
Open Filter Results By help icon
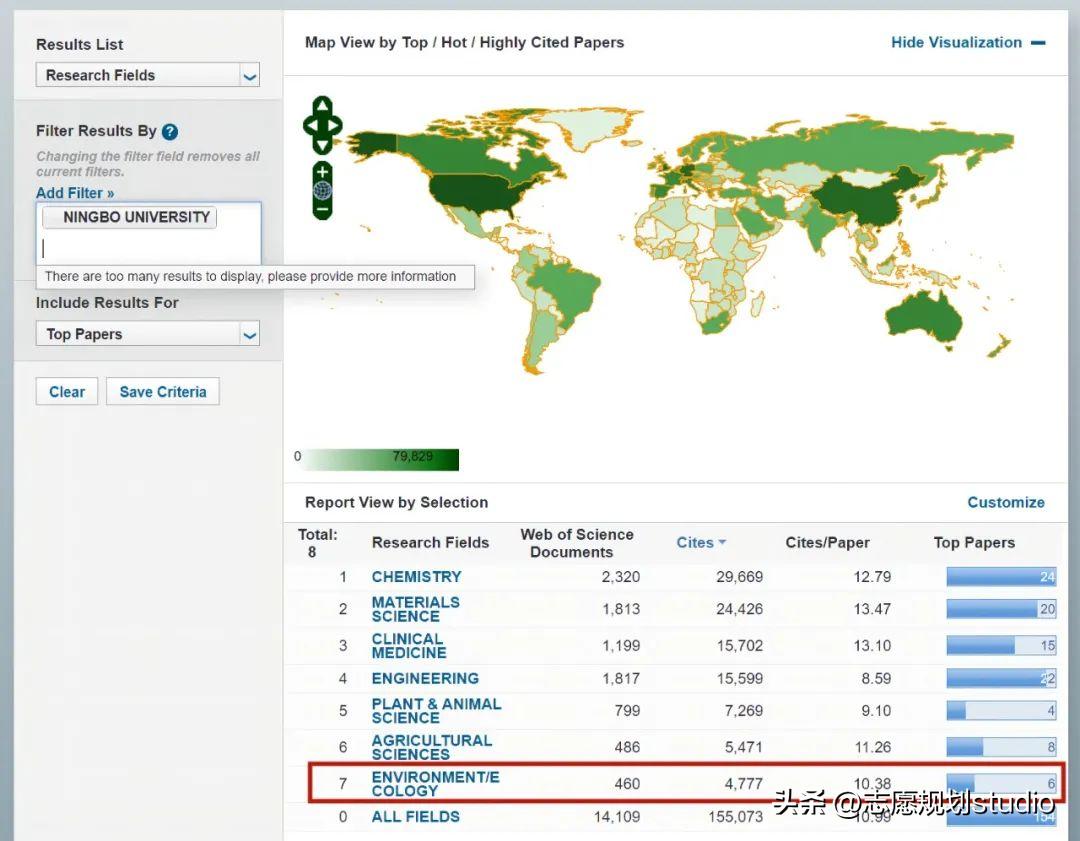click(170, 132)
